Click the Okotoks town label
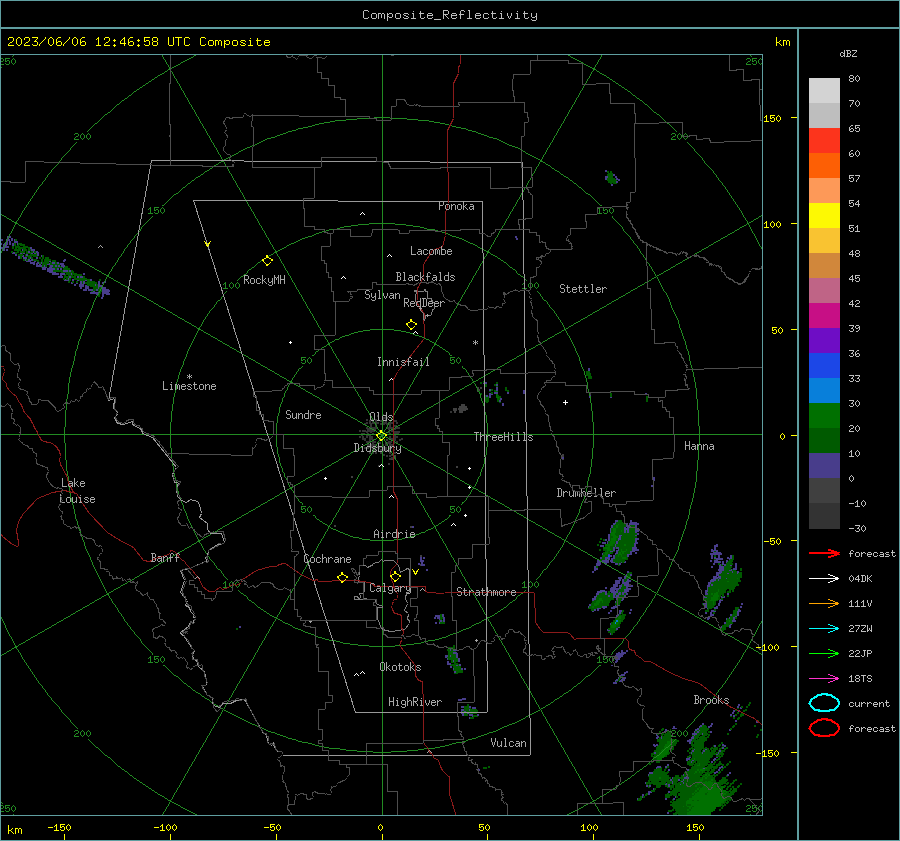 (400, 667)
